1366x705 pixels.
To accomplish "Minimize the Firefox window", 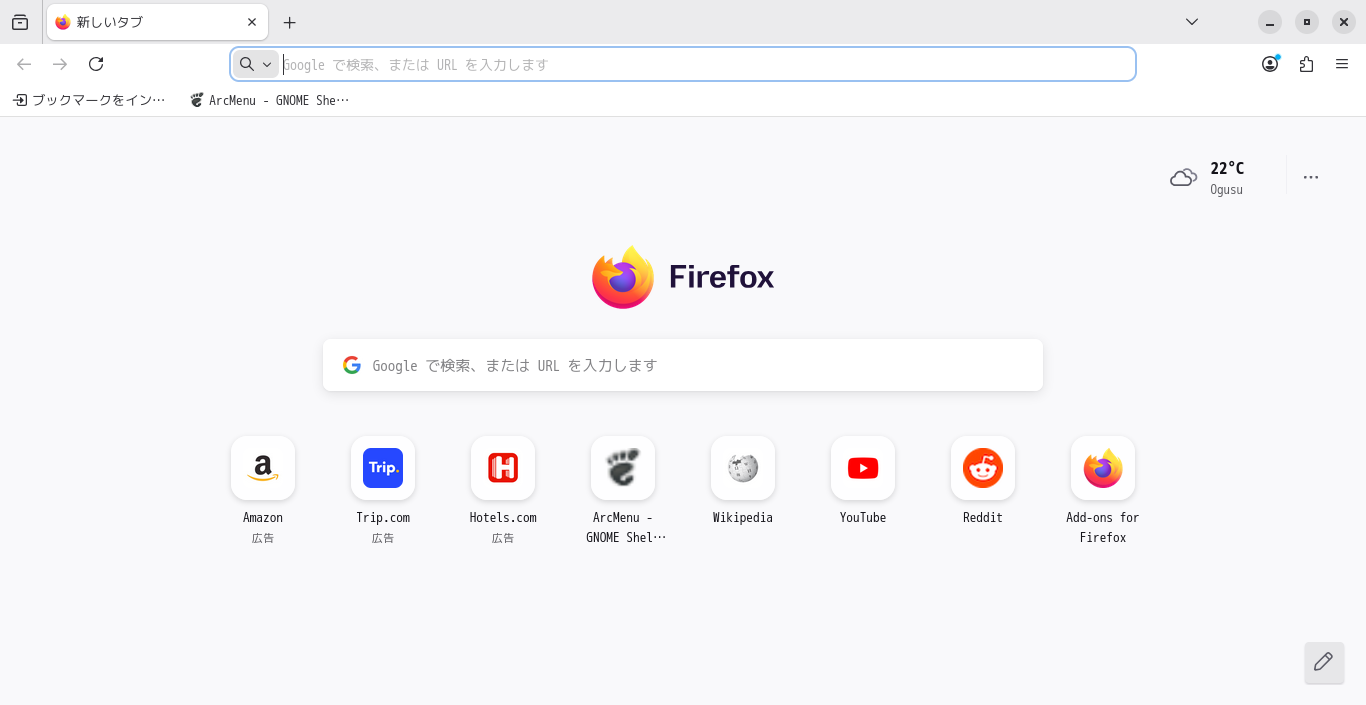I will (1270, 22).
